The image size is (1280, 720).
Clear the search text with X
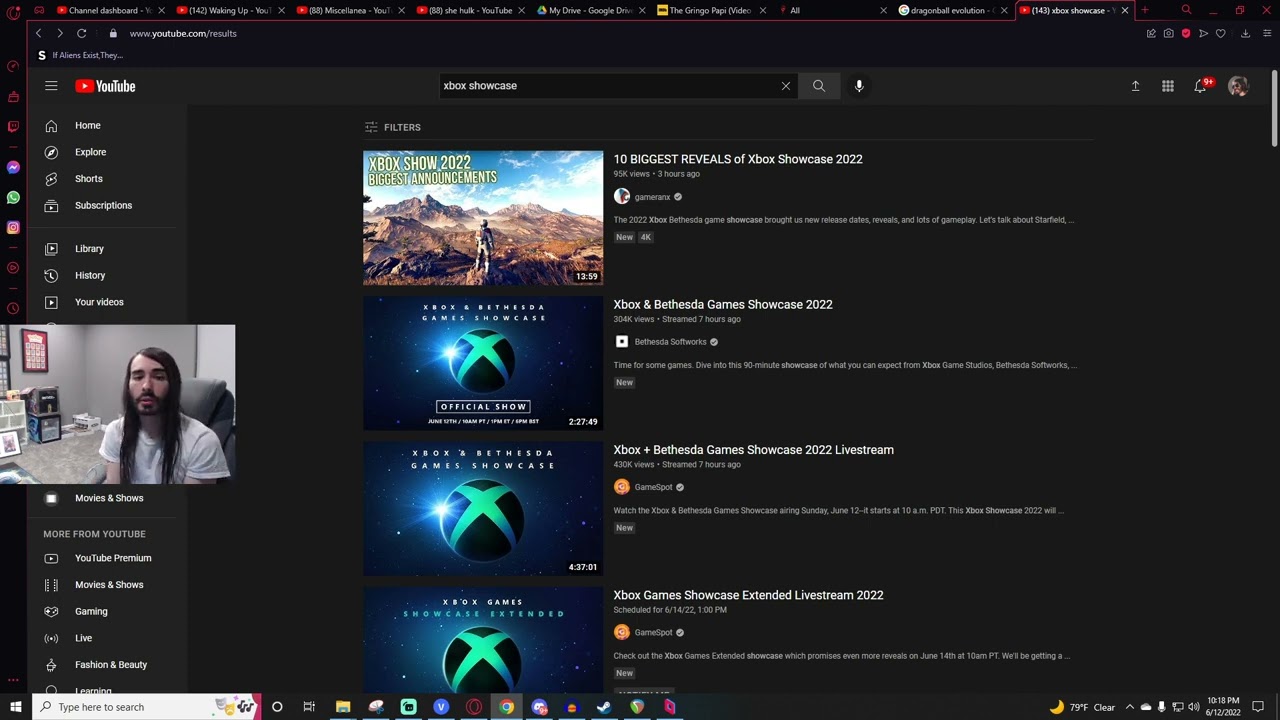pyautogui.click(x=786, y=86)
